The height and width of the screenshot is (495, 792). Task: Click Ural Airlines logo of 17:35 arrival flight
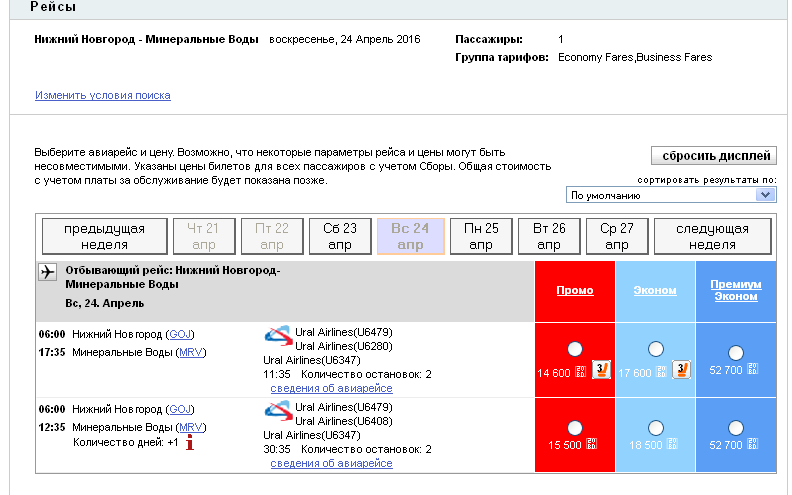pyautogui.click(x=278, y=335)
